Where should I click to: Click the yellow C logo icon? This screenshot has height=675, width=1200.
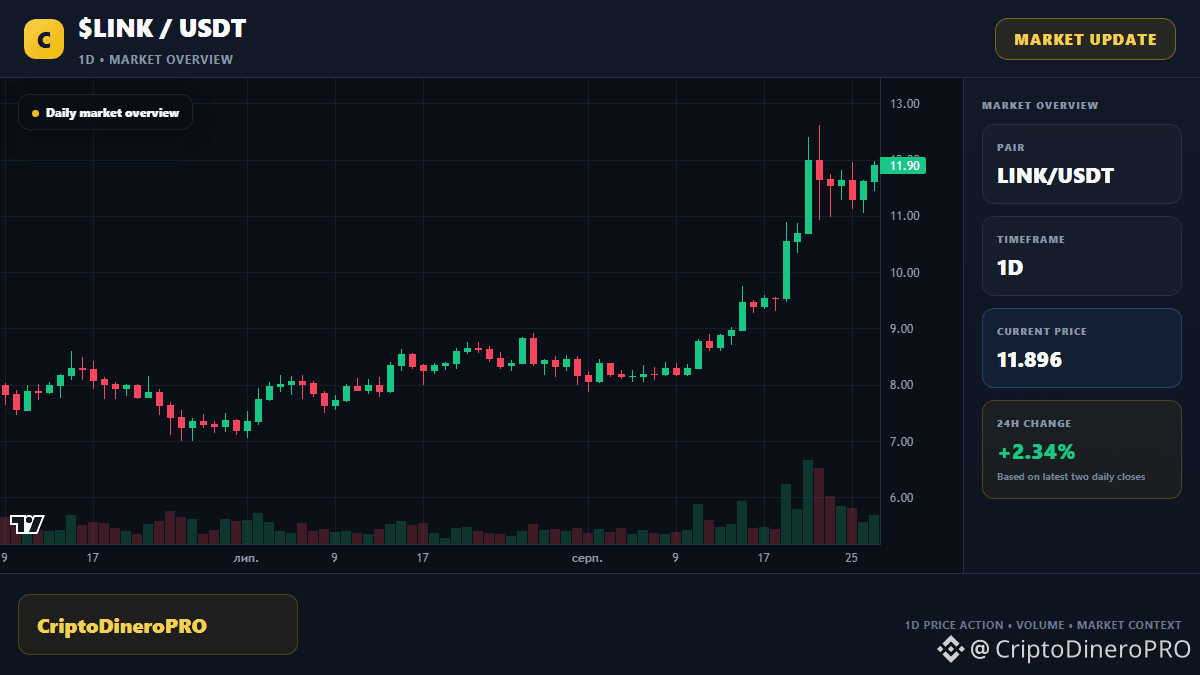point(44,39)
